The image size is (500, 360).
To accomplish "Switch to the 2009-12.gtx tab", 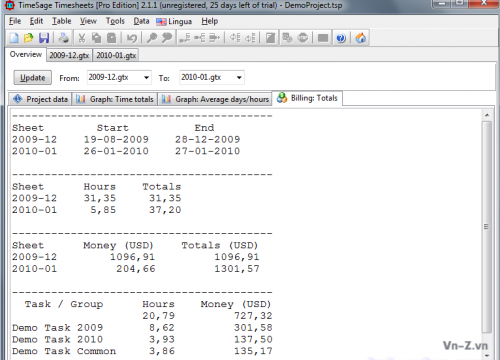I will coord(69,55).
